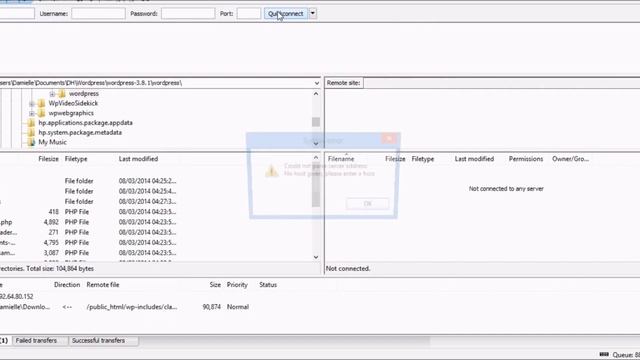Click local file list scrollbar up arrow
Viewport: 640px width, 360px height.
(x=316, y=157)
